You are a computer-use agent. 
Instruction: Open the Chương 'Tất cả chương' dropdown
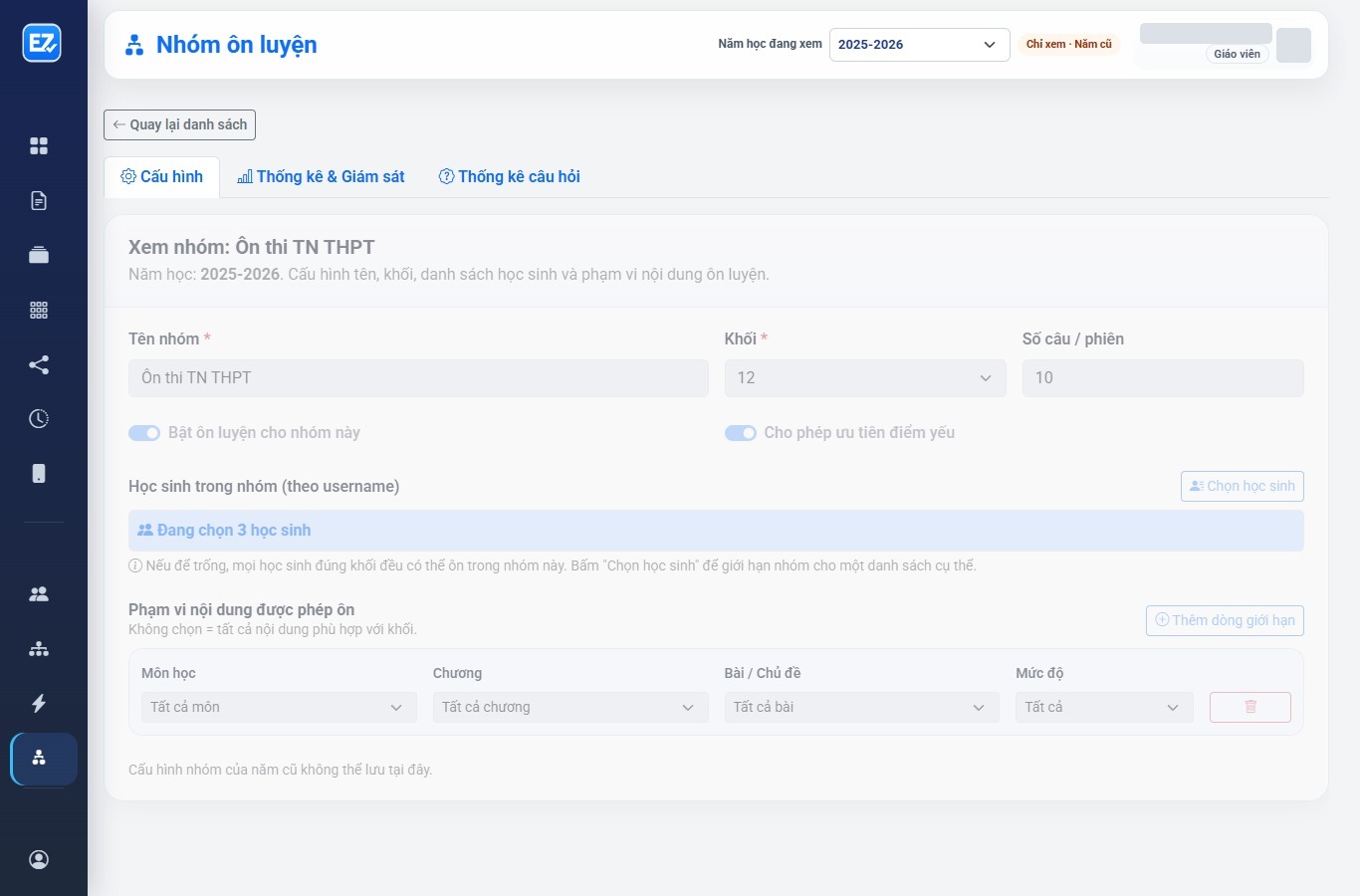570,707
